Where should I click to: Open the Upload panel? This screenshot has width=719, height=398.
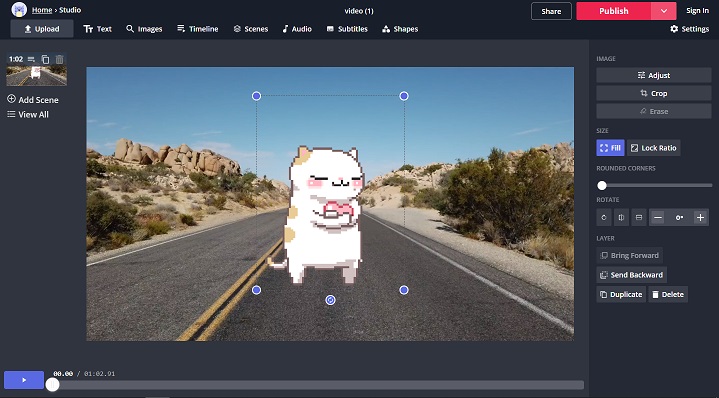click(x=42, y=29)
